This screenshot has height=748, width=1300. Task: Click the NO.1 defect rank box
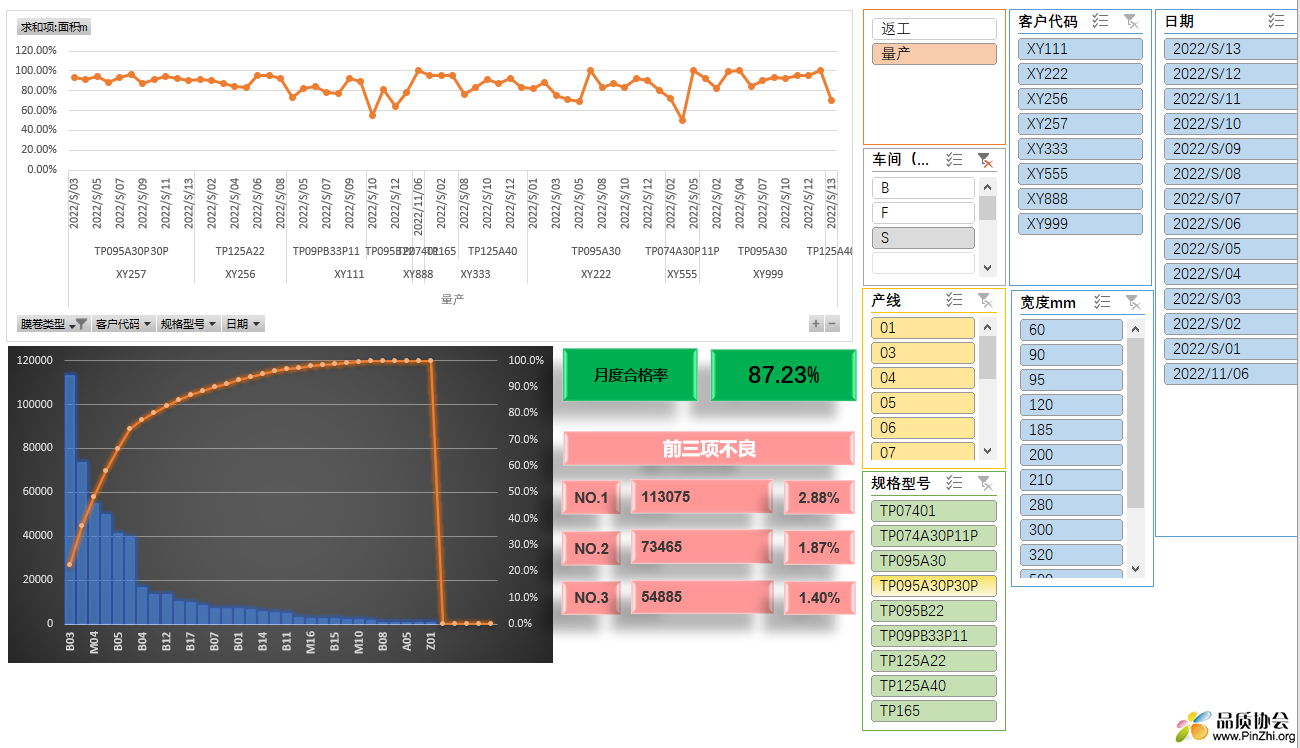coord(592,497)
